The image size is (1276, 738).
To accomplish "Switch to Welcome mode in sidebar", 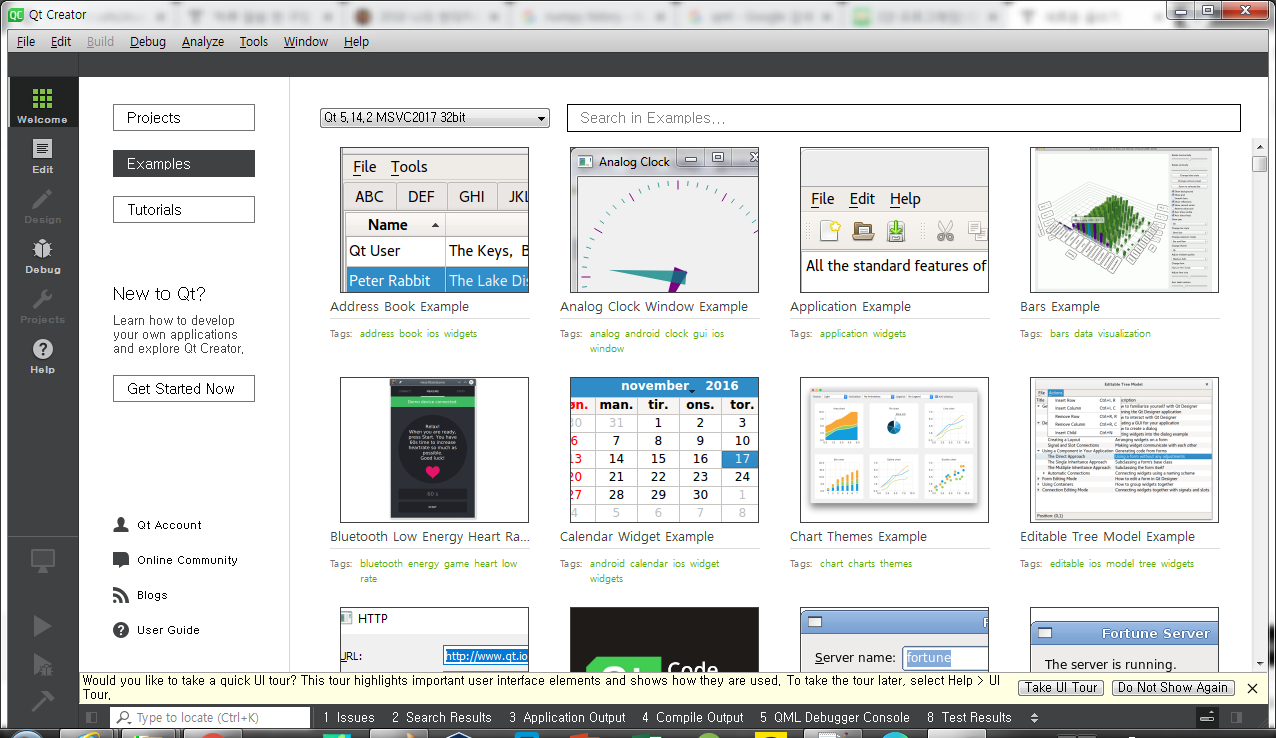I will (42, 104).
